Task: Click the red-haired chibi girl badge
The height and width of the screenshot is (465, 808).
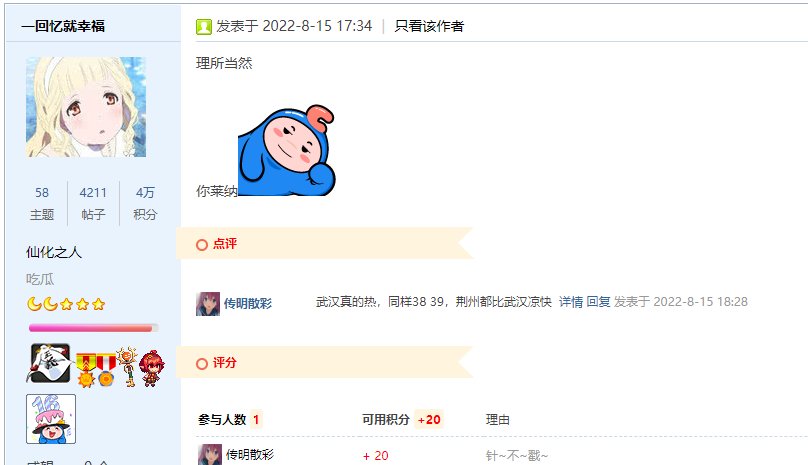Action: click(152, 368)
